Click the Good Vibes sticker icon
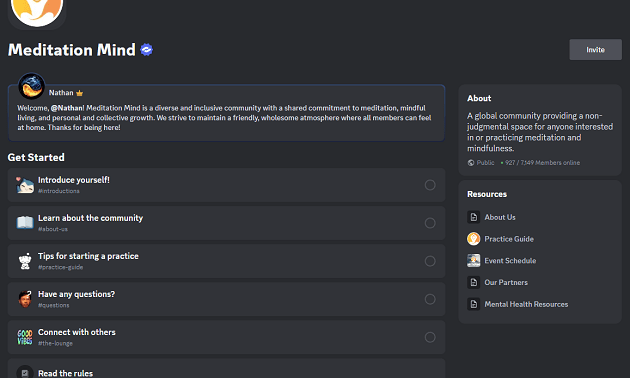Viewport: 630px width, 378px height. [25, 337]
